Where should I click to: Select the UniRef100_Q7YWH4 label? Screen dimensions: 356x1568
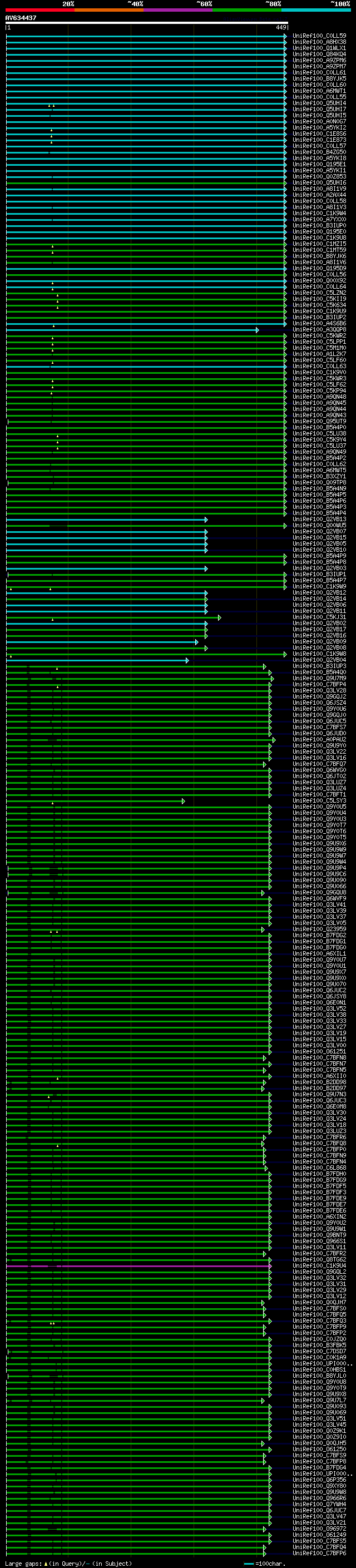coord(319,1504)
